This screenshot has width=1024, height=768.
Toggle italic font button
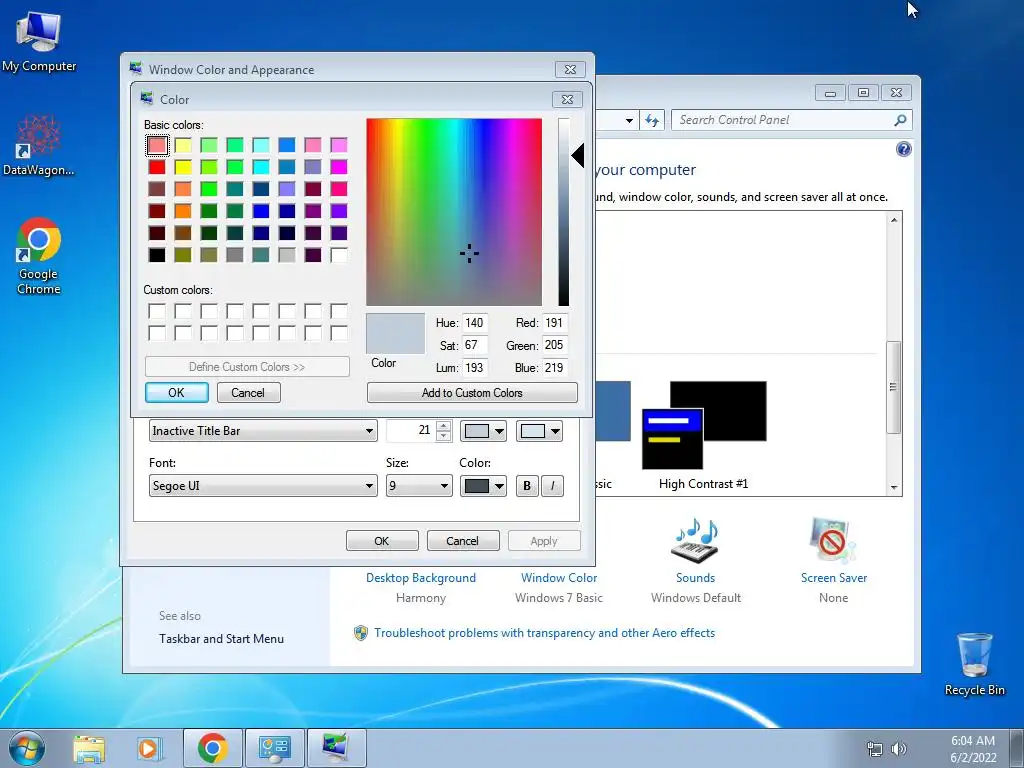[x=552, y=486]
